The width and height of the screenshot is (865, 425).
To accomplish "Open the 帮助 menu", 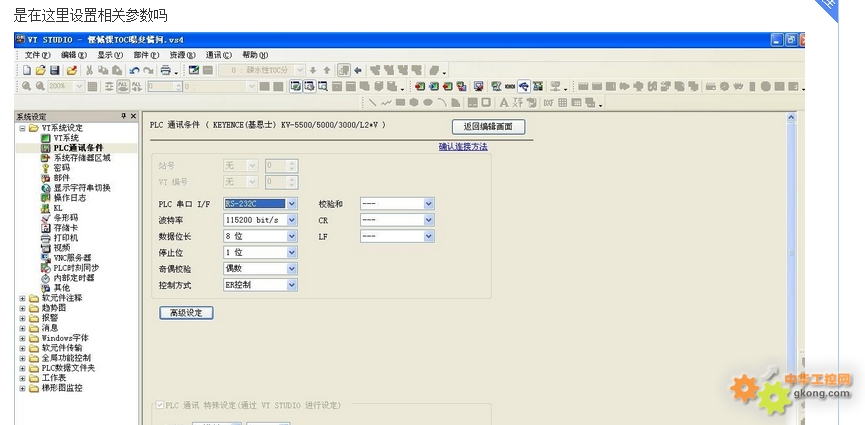I will pos(255,55).
